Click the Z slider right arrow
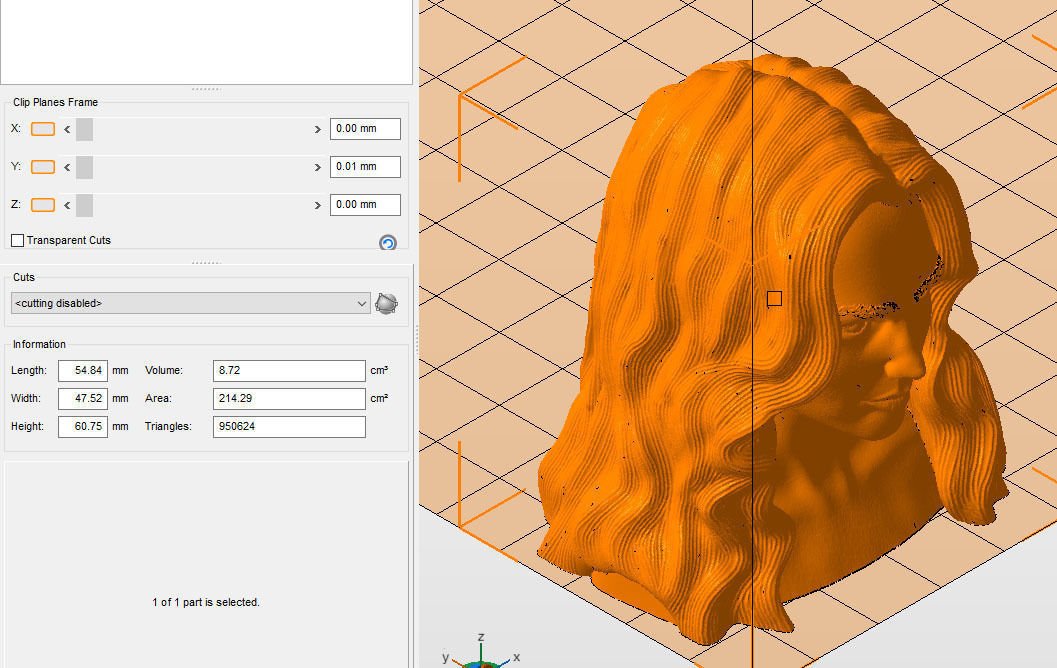Image resolution: width=1057 pixels, height=668 pixels. point(318,205)
